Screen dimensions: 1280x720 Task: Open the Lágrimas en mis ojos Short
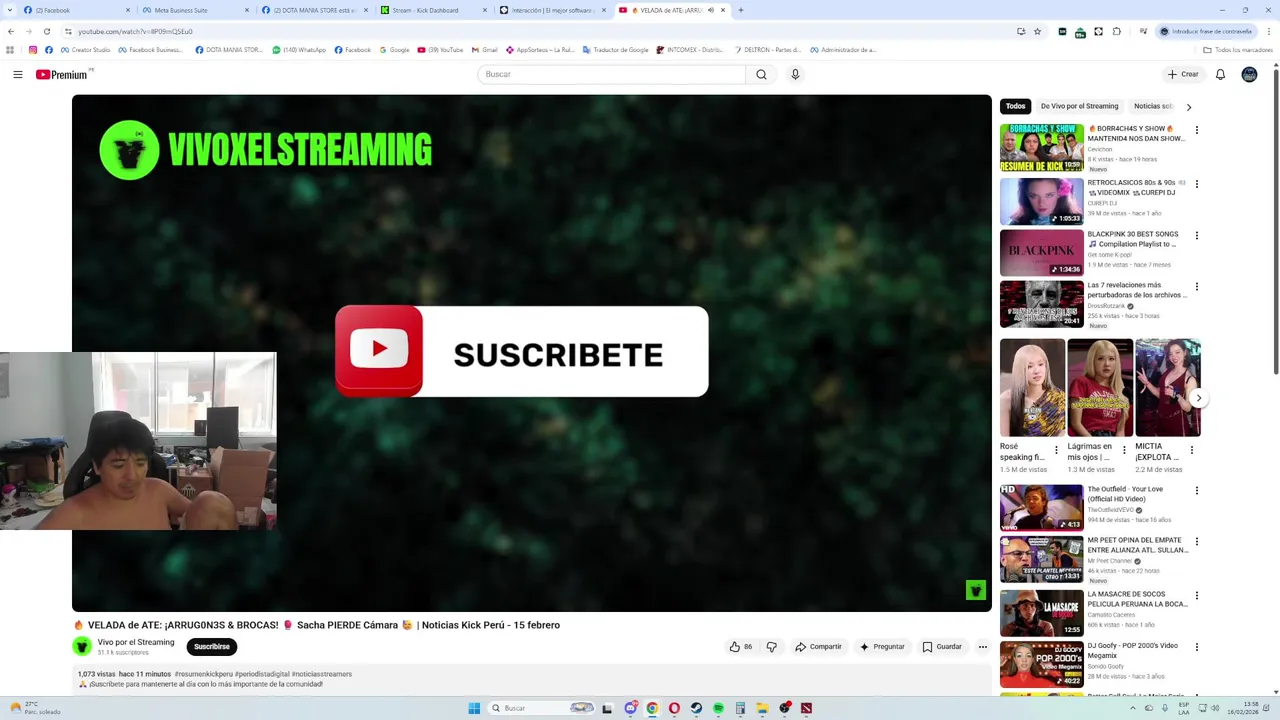pyautogui.click(x=1100, y=388)
